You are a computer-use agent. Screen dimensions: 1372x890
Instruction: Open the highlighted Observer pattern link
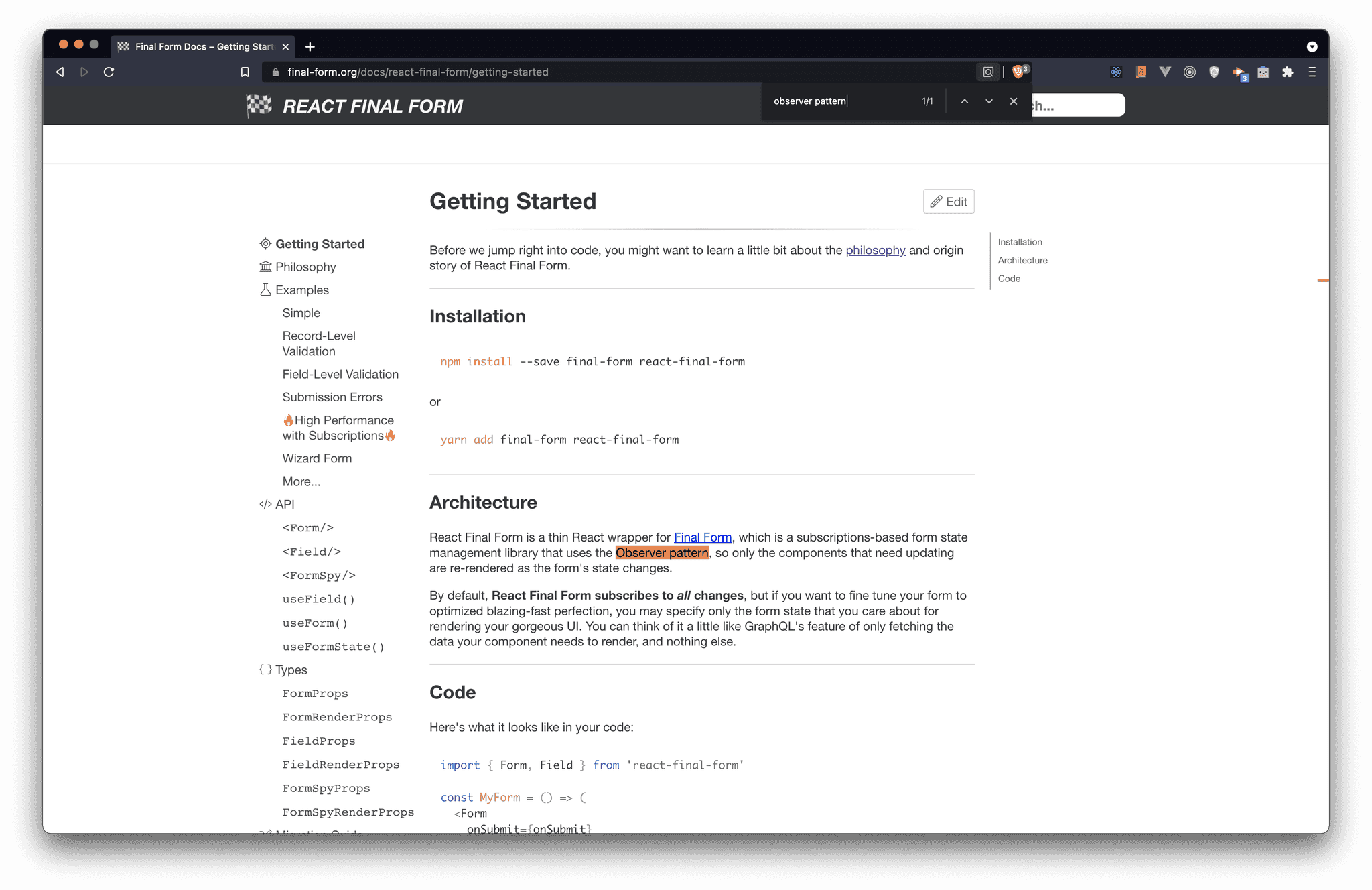pyautogui.click(x=662, y=553)
